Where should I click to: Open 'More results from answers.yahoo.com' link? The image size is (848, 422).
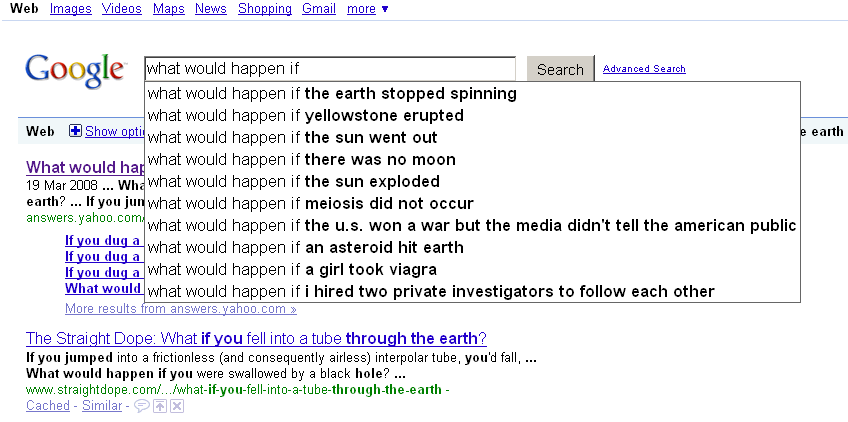(181, 309)
